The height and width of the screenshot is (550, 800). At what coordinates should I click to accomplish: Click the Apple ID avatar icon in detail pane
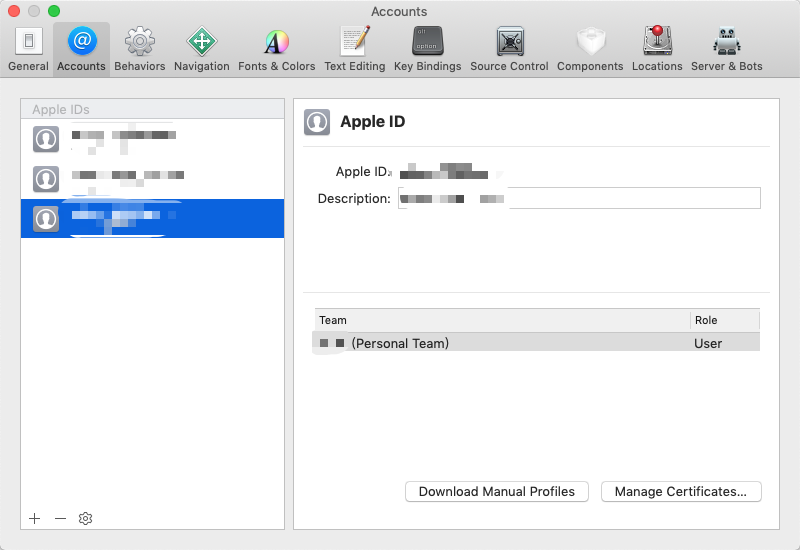click(317, 122)
